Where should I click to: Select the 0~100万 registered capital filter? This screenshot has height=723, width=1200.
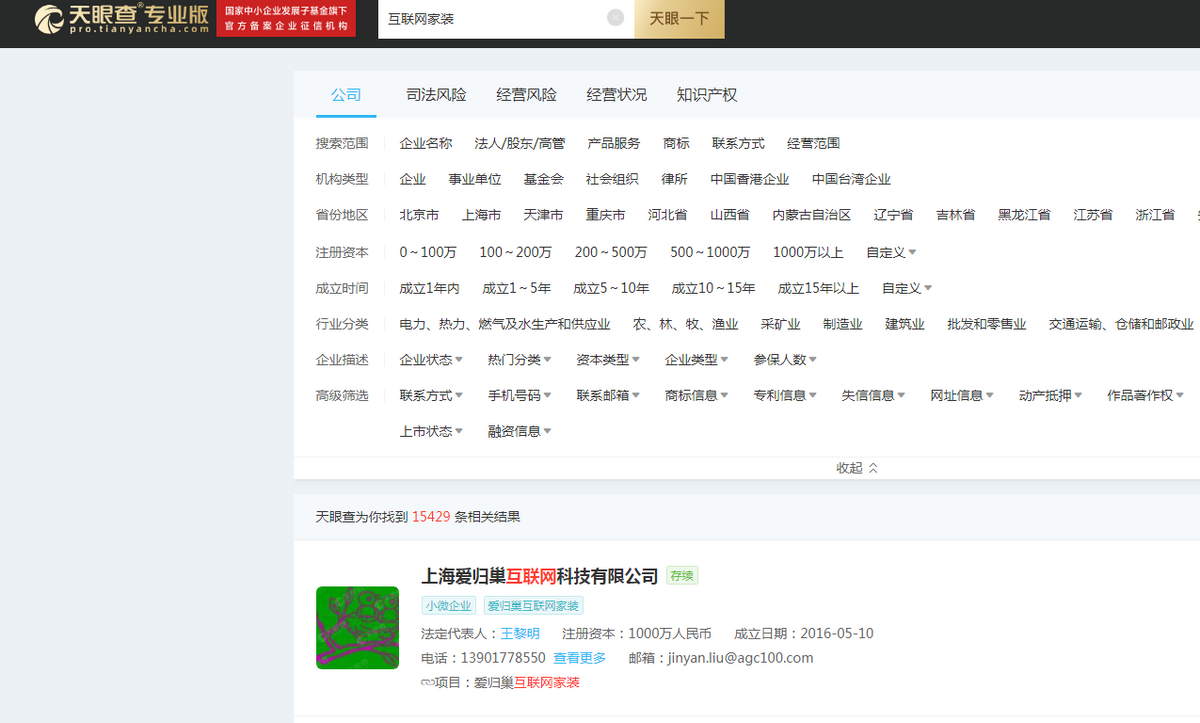pyautogui.click(x=428, y=253)
